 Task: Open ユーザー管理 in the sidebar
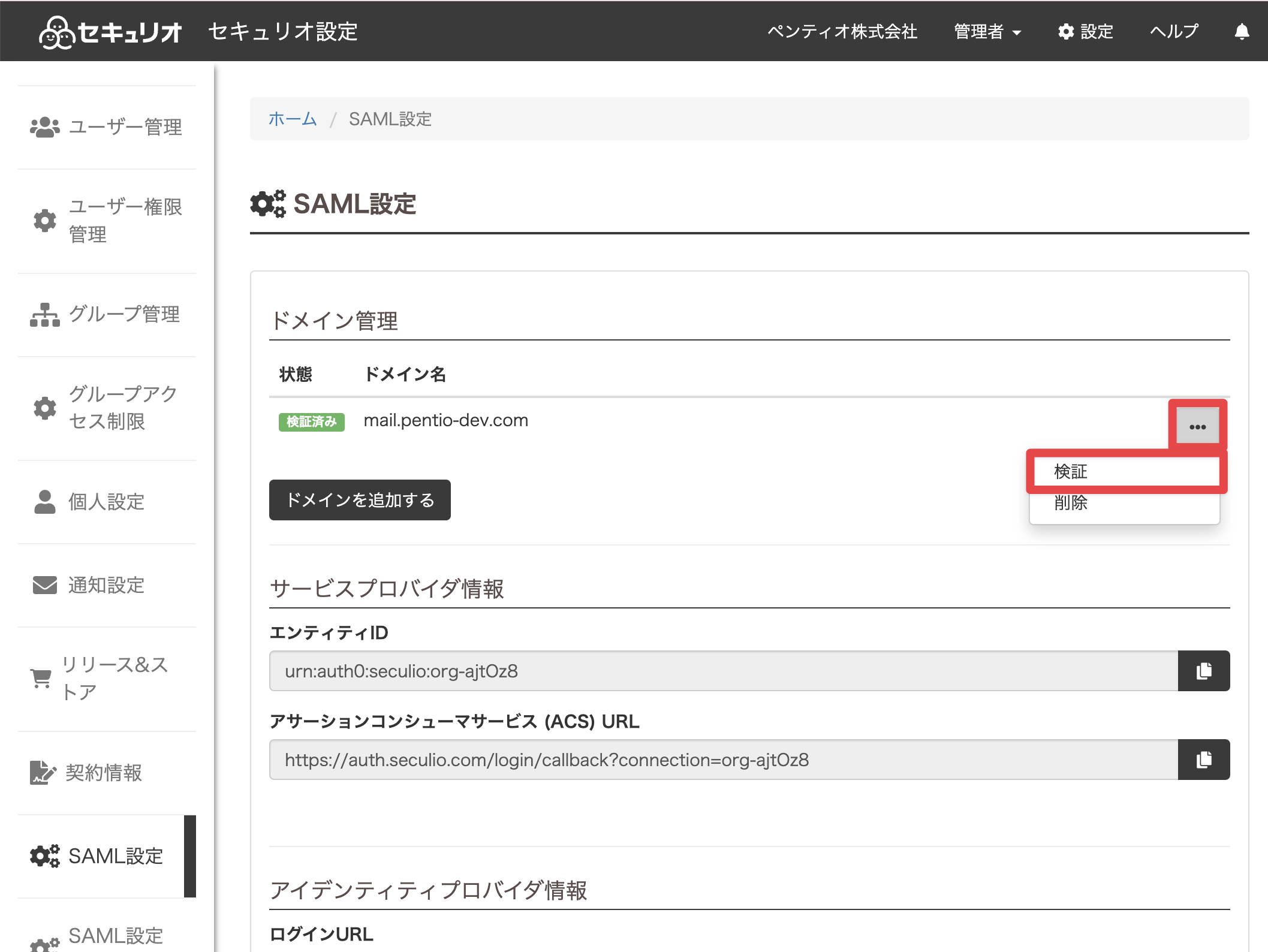click(x=107, y=127)
